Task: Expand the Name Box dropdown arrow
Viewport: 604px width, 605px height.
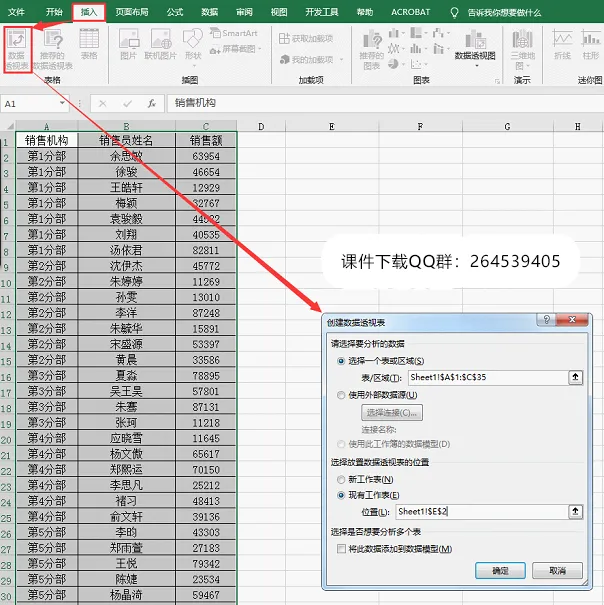Action: 62,103
